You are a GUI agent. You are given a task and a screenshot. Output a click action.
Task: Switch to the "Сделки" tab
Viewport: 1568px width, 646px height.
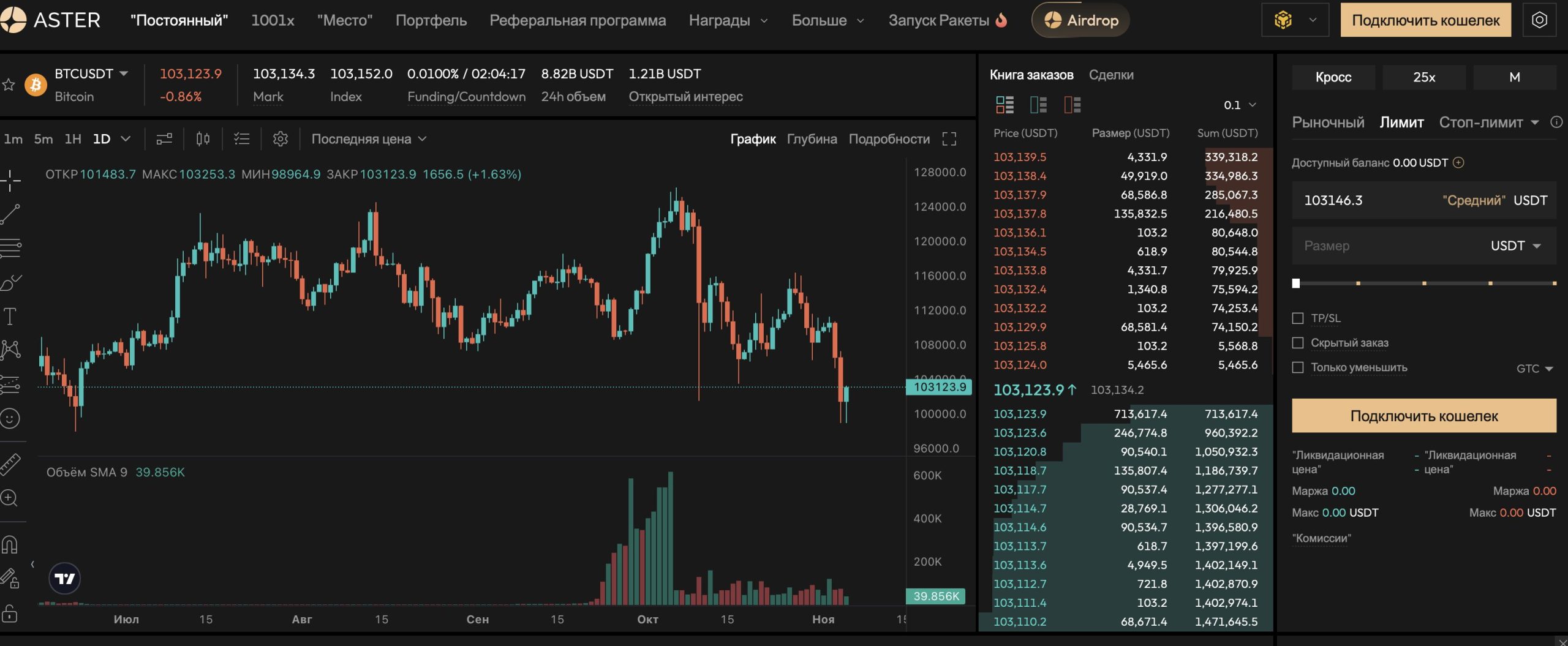coord(1110,75)
